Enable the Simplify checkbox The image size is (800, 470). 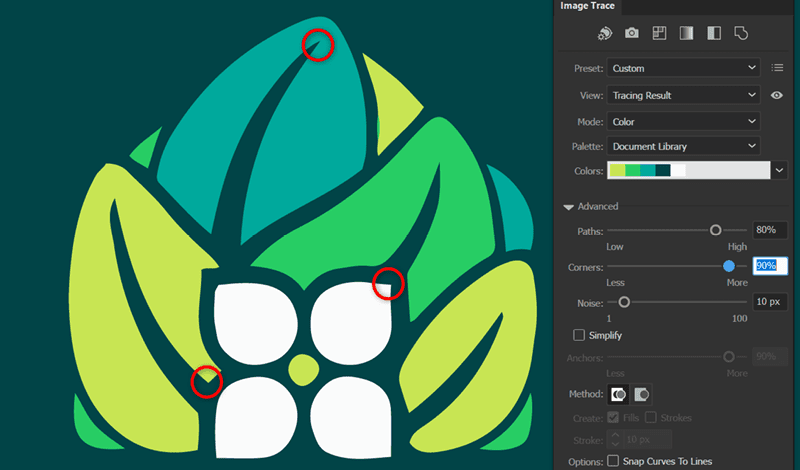tap(579, 335)
